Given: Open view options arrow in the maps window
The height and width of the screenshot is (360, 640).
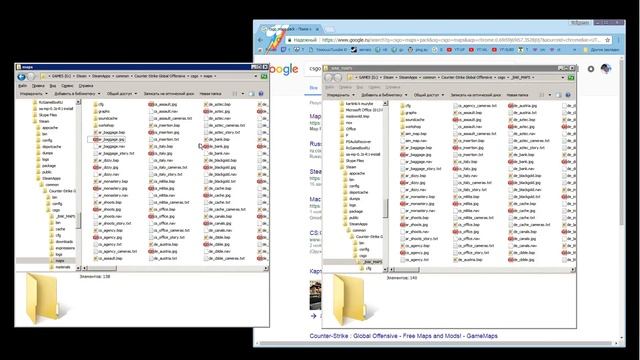Looking at the screenshot, I should [x=242, y=94].
